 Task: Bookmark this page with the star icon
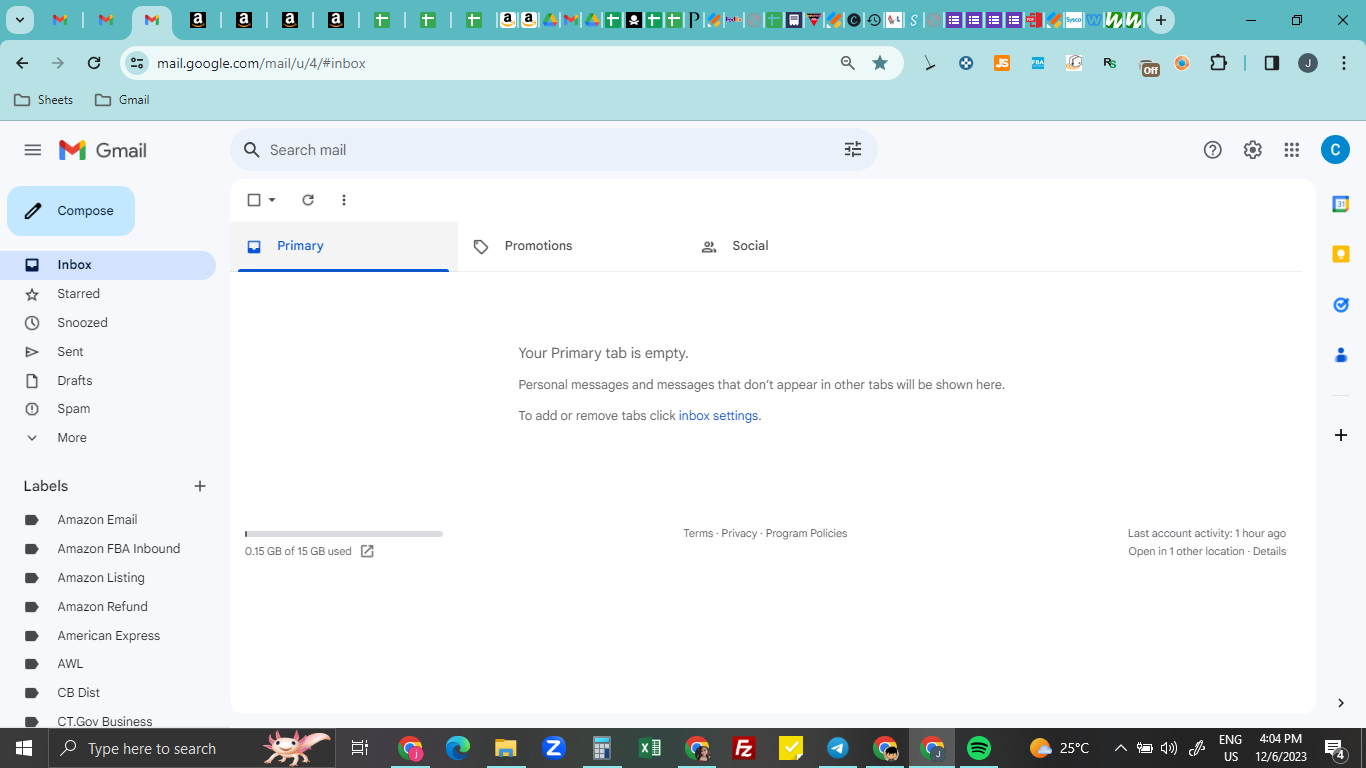880,63
